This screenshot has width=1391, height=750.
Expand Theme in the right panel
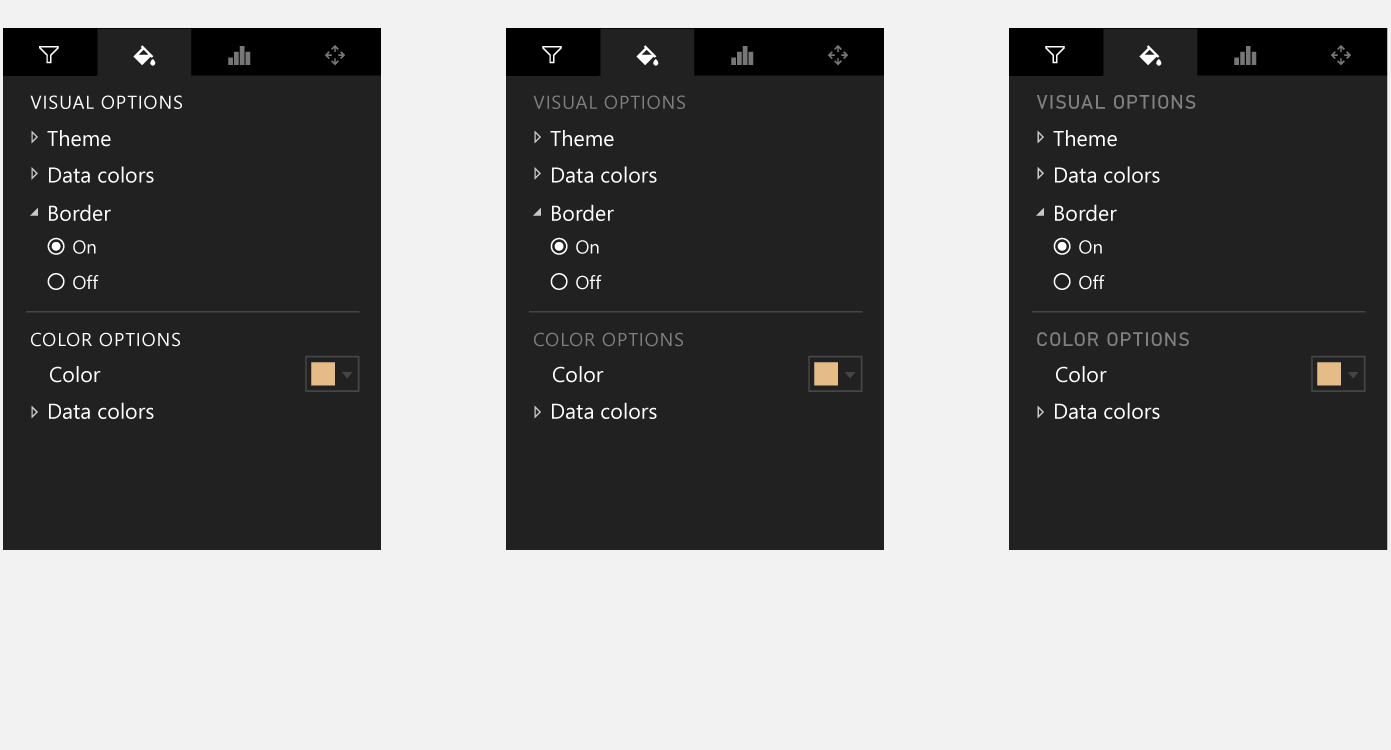[1040, 138]
